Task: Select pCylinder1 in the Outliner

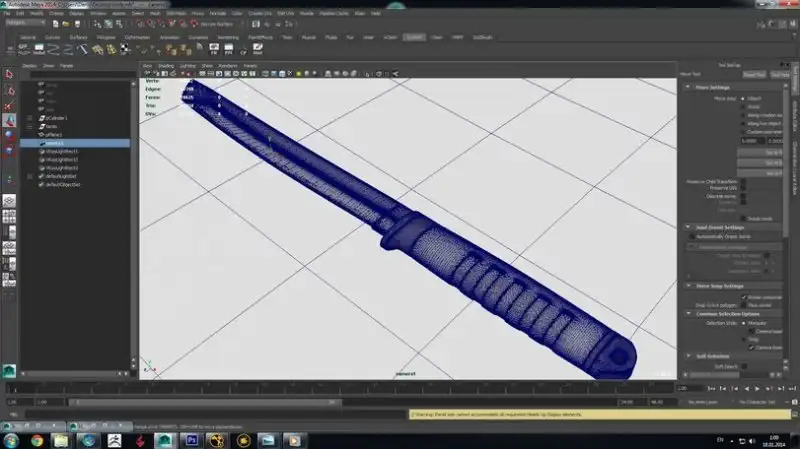Action: pos(57,118)
